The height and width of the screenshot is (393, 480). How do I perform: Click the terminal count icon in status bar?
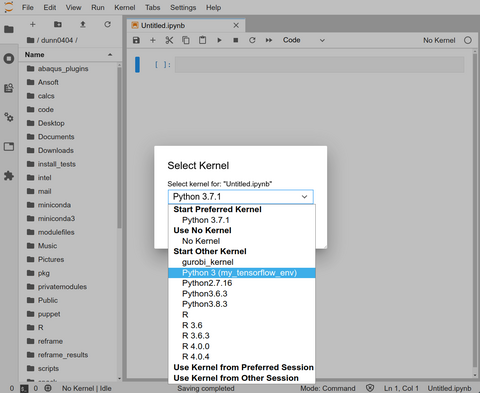24,388
